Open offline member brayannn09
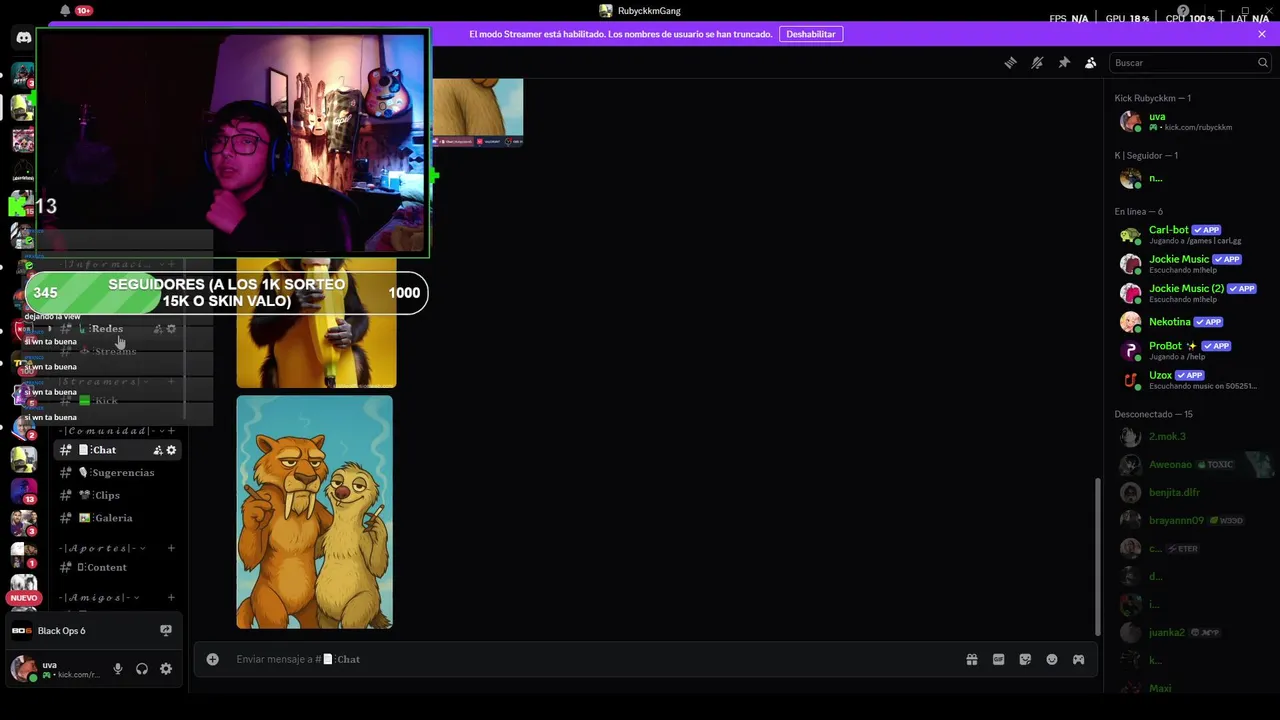This screenshot has height=720, width=1280. 1190,521
